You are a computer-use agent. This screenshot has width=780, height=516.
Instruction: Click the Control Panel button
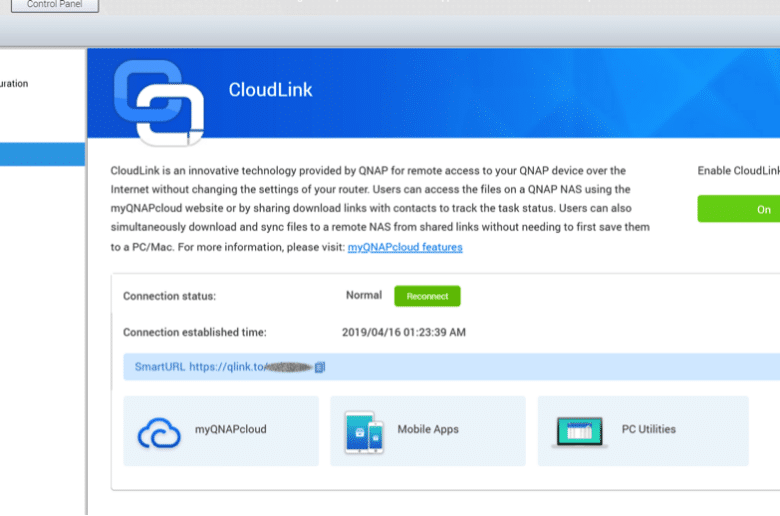(x=55, y=5)
